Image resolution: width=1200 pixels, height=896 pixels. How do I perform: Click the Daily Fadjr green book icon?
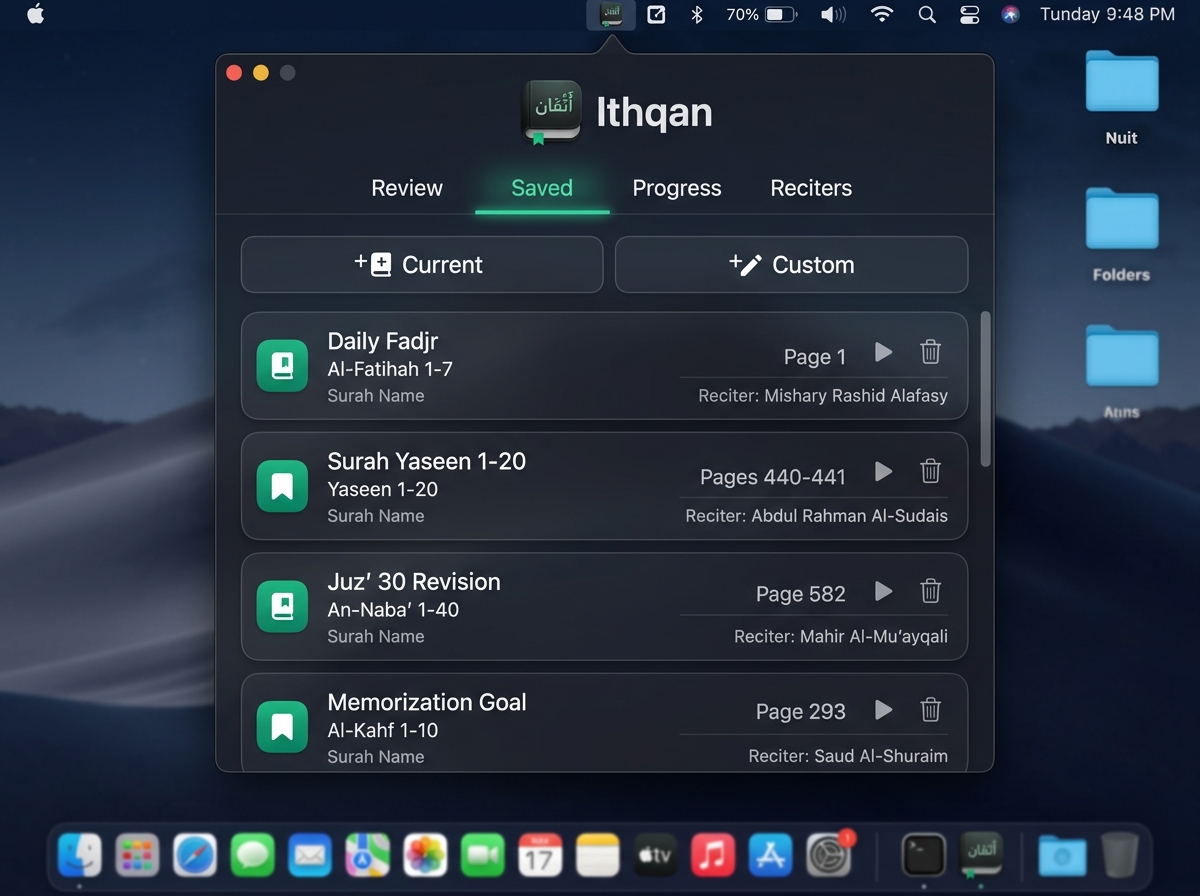(282, 366)
